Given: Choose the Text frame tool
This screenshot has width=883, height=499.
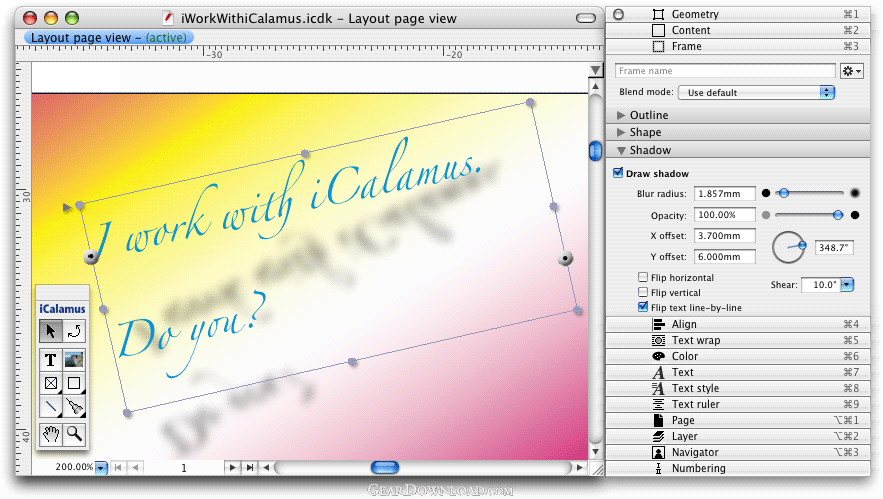Looking at the screenshot, I should pos(51,359).
